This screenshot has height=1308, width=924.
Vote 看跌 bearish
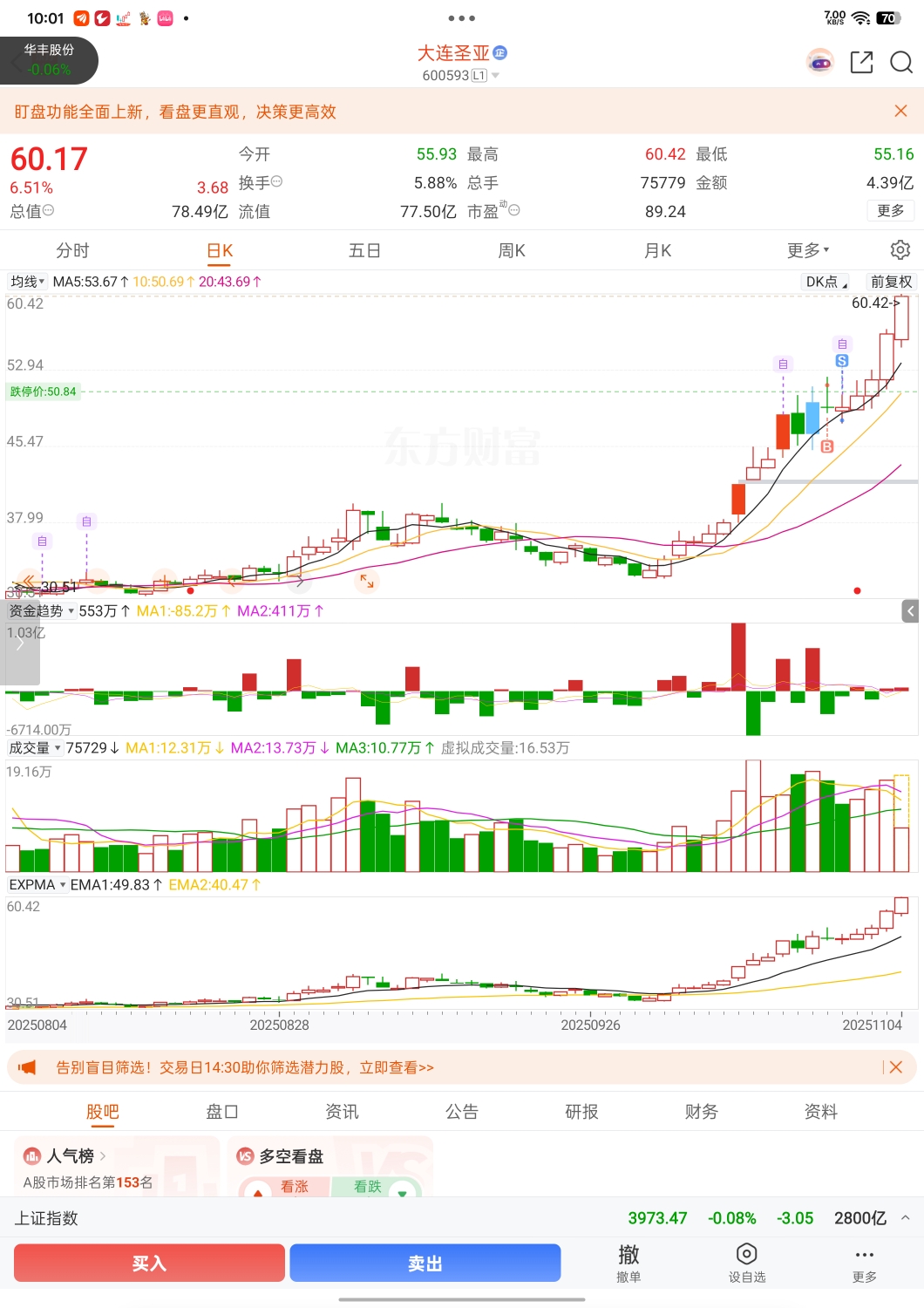(x=377, y=1187)
